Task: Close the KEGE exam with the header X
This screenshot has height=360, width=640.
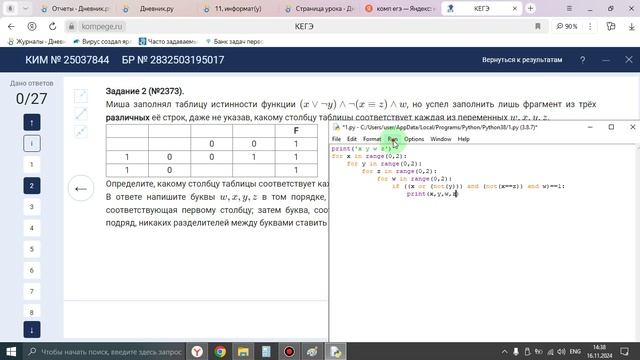Action: click(629, 60)
